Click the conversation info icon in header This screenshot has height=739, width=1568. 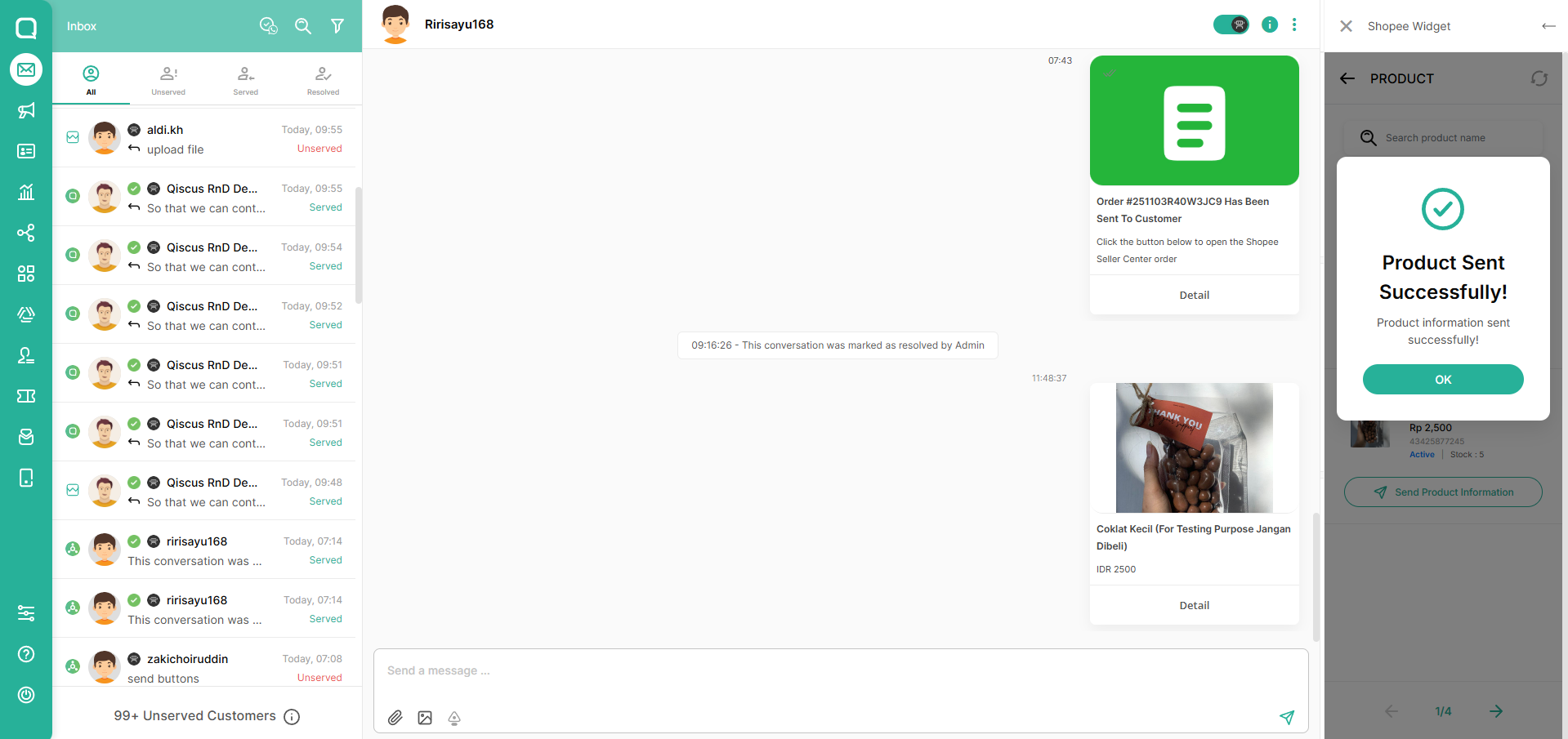[x=1269, y=24]
